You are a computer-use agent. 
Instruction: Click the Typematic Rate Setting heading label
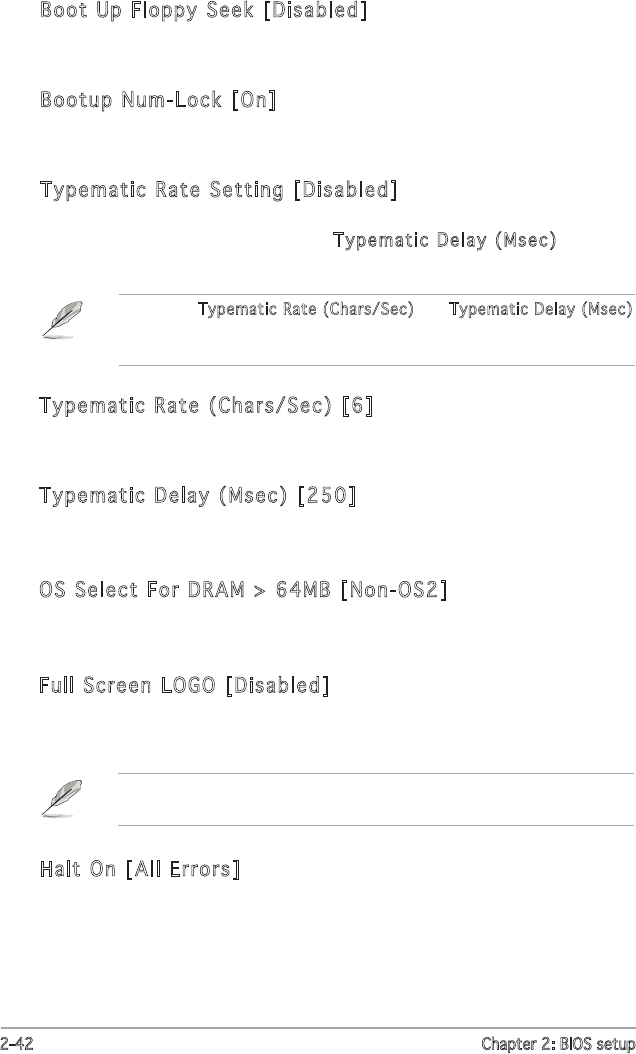click(x=162, y=190)
